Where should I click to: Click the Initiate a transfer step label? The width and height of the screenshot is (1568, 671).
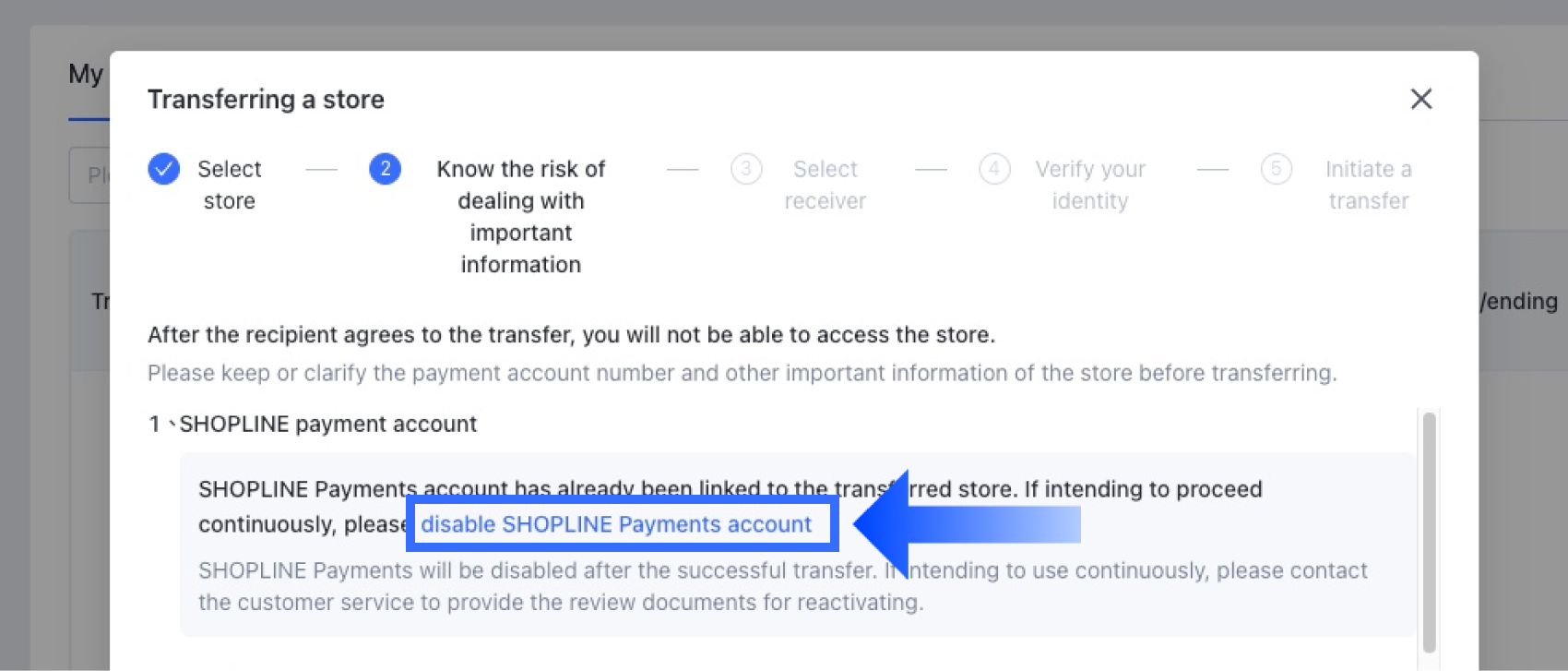click(1369, 185)
